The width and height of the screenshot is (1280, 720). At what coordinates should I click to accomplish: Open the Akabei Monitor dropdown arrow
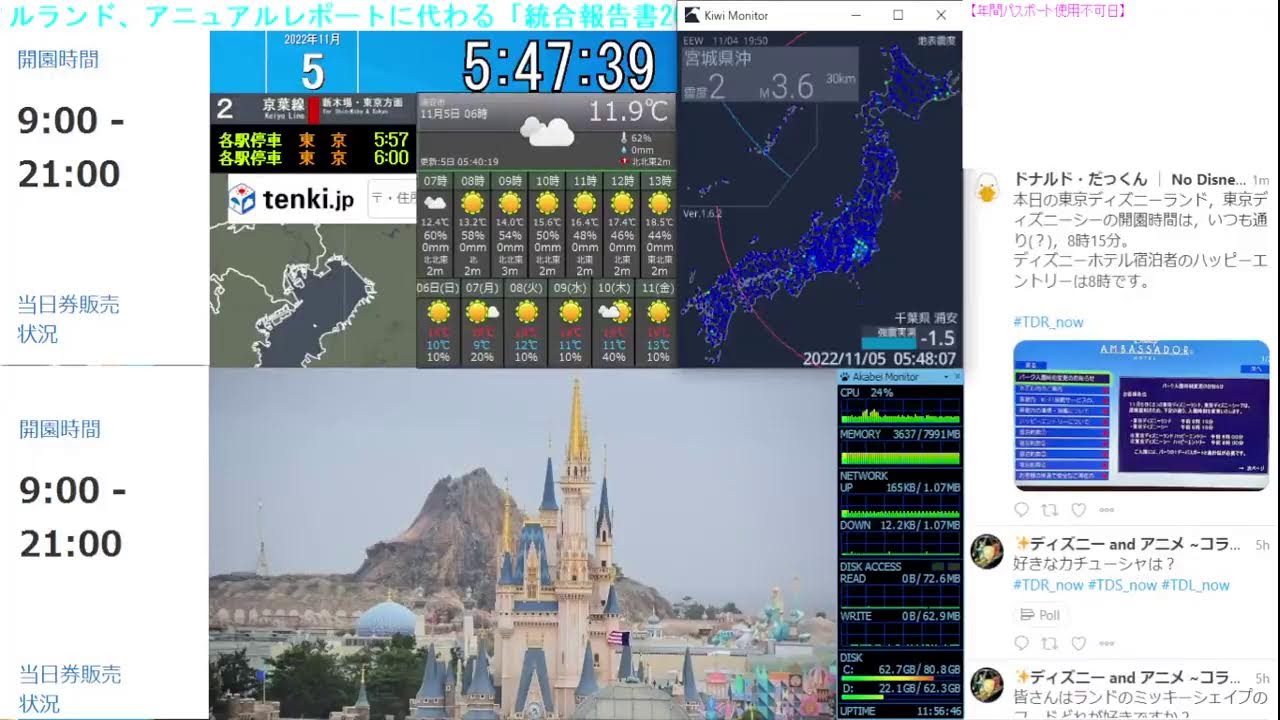click(x=945, y=377)
